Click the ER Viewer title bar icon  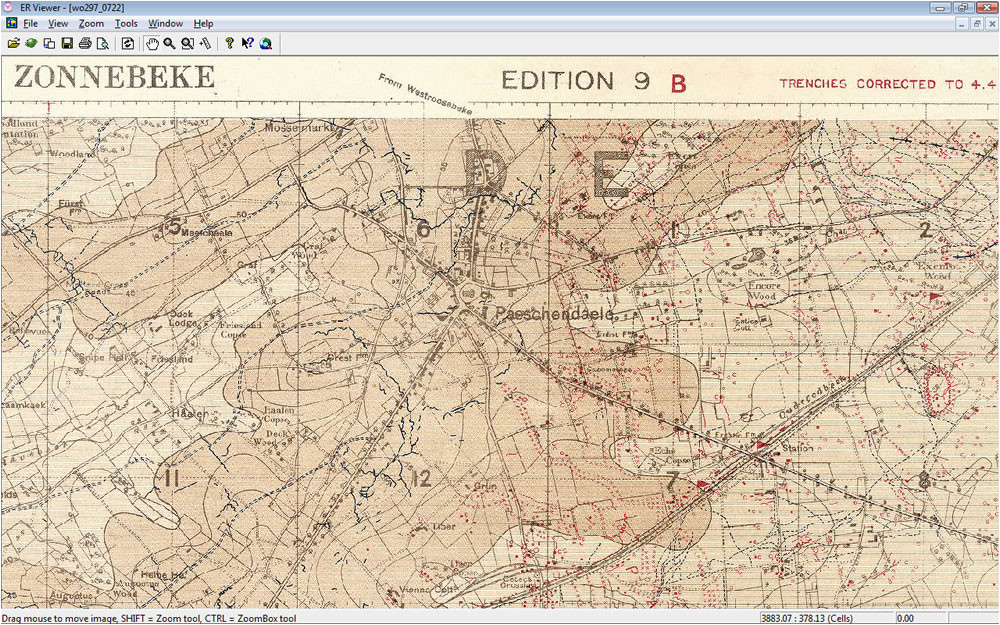pyautogui.click(x=8, y=8)
